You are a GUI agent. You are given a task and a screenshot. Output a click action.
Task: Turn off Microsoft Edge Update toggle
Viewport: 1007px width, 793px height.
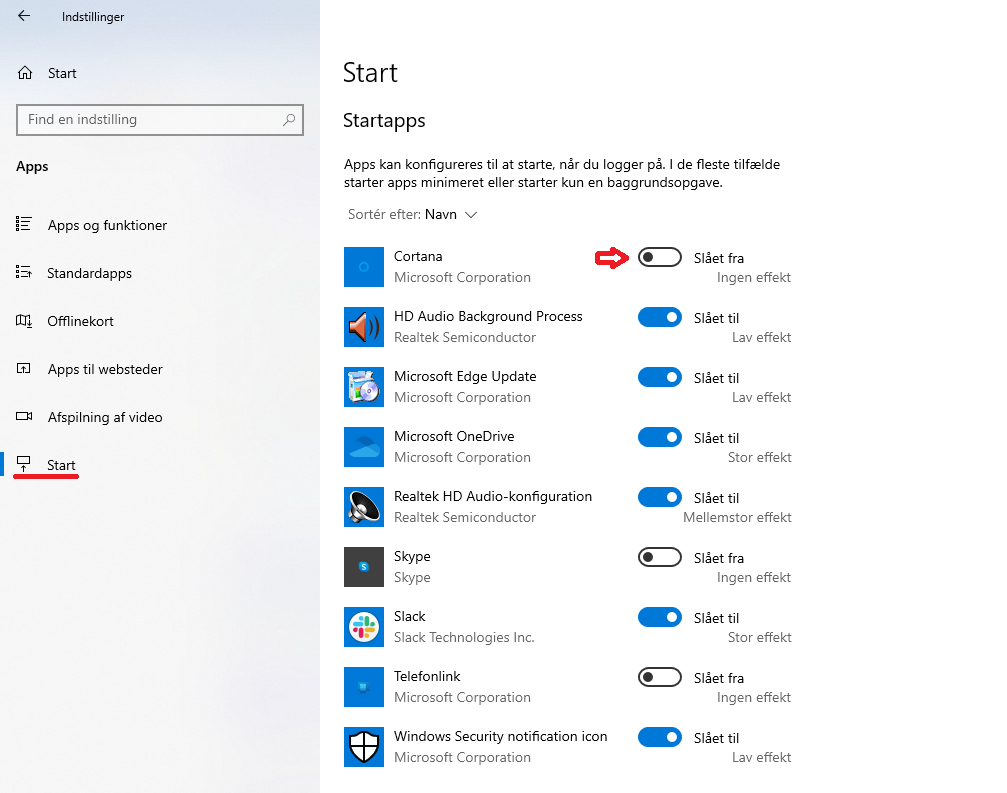click(660, 377)
